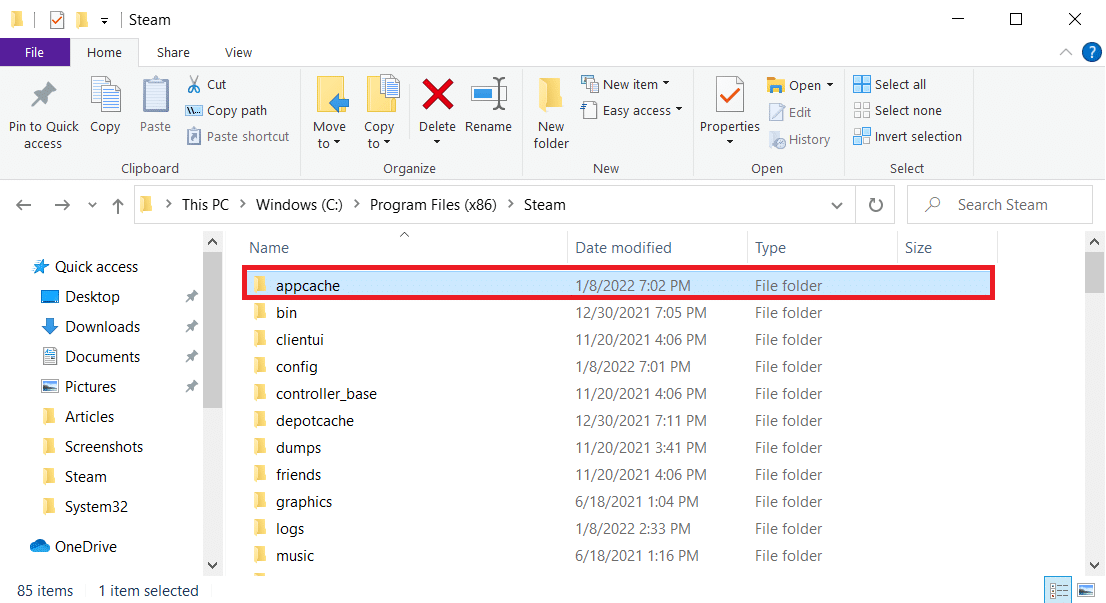The image size is (1106, 603).
Task: Open the File menu tab
Action: click(x=35, y=52)
